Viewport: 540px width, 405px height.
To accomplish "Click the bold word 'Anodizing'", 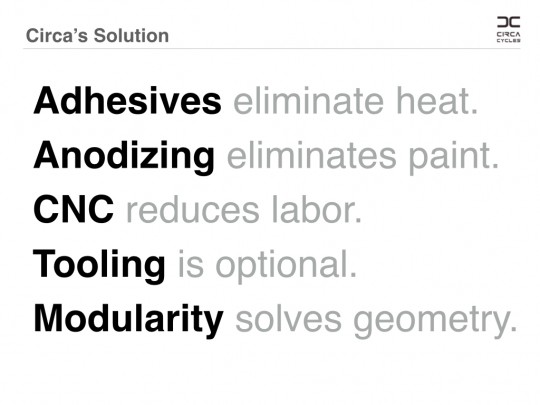I will [124, 157].
